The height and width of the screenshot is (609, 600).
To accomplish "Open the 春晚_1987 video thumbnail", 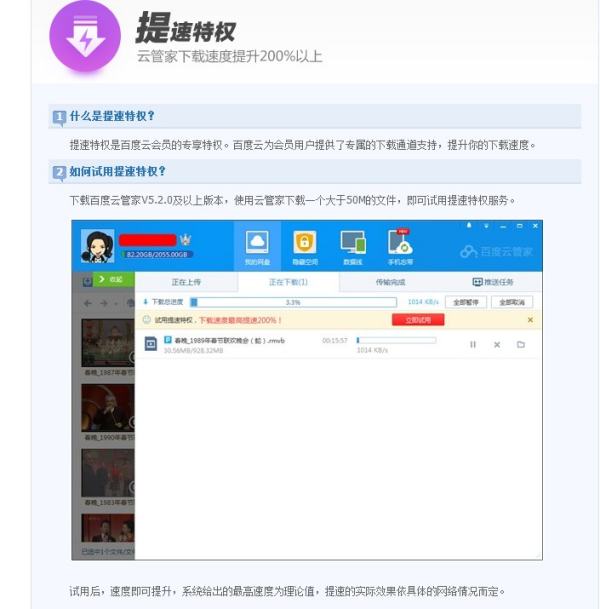I will tap(108, 343).
